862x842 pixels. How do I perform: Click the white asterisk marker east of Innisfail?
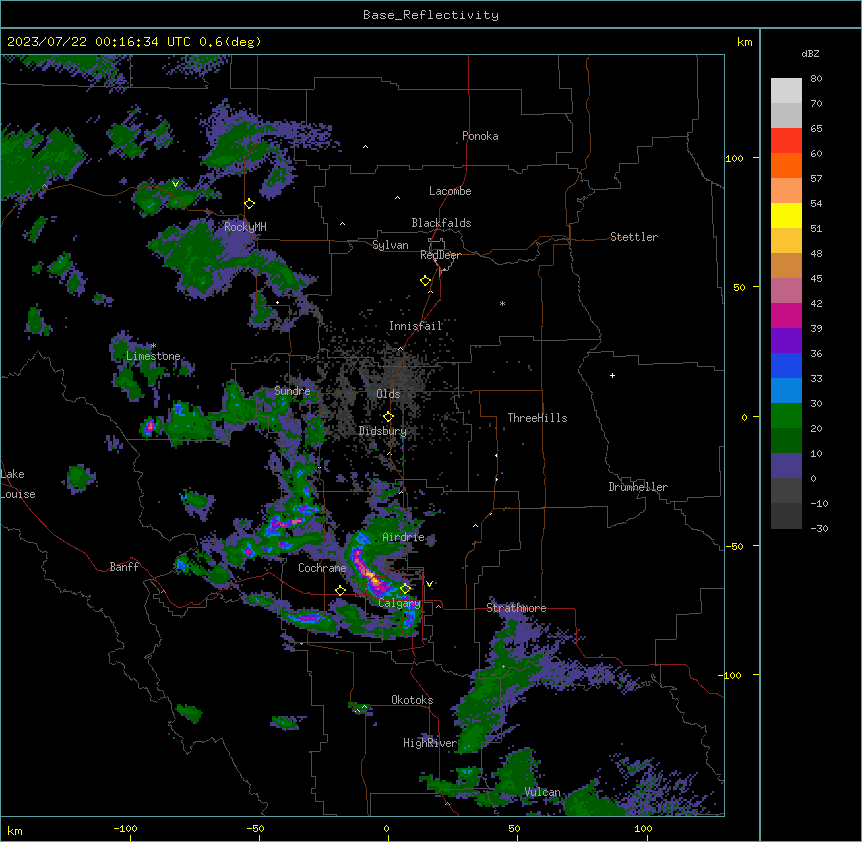point(502,303)
